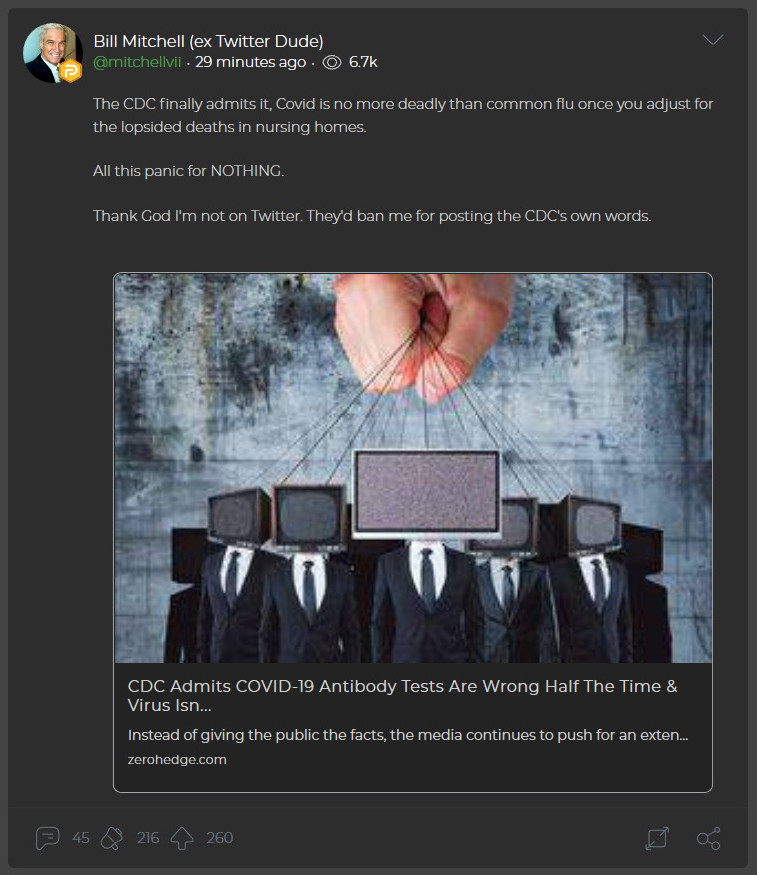Expand the post options chevron
The image size is (757, 875).
click(x=713, y=40)
